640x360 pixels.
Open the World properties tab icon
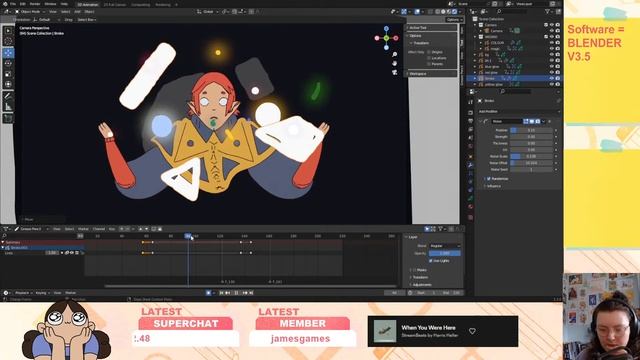click(x=471, y=146)
